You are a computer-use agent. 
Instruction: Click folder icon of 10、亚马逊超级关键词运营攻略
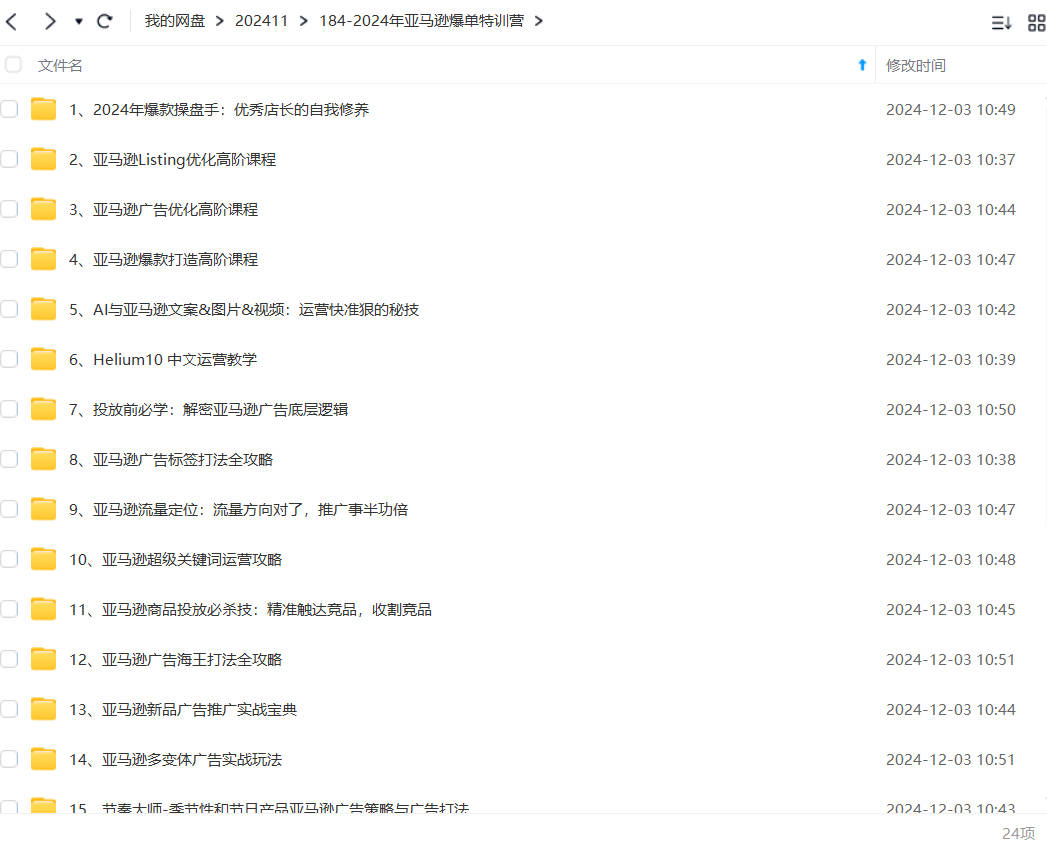43,559
